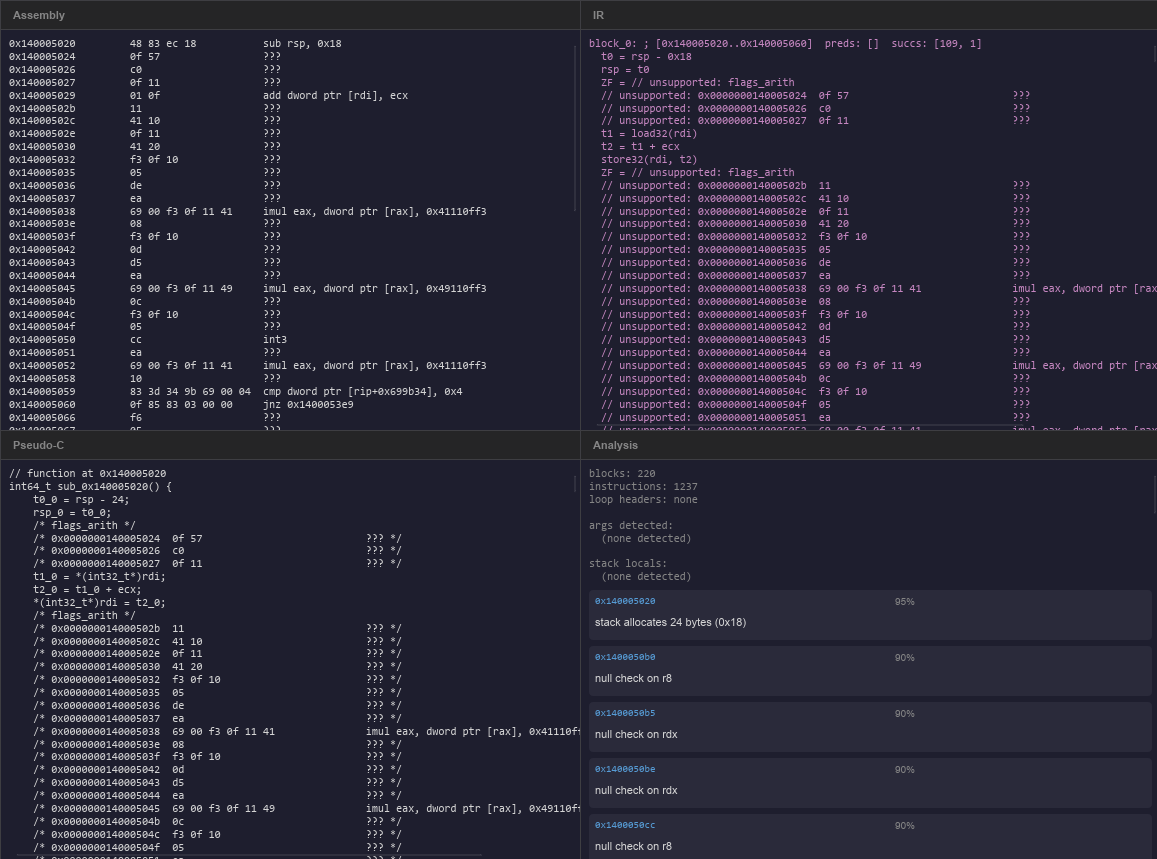This screenshot has width=1157, height=859.
Task: Open address link 0x1400050b5 in Analysis panel
Action: [625, 714]
